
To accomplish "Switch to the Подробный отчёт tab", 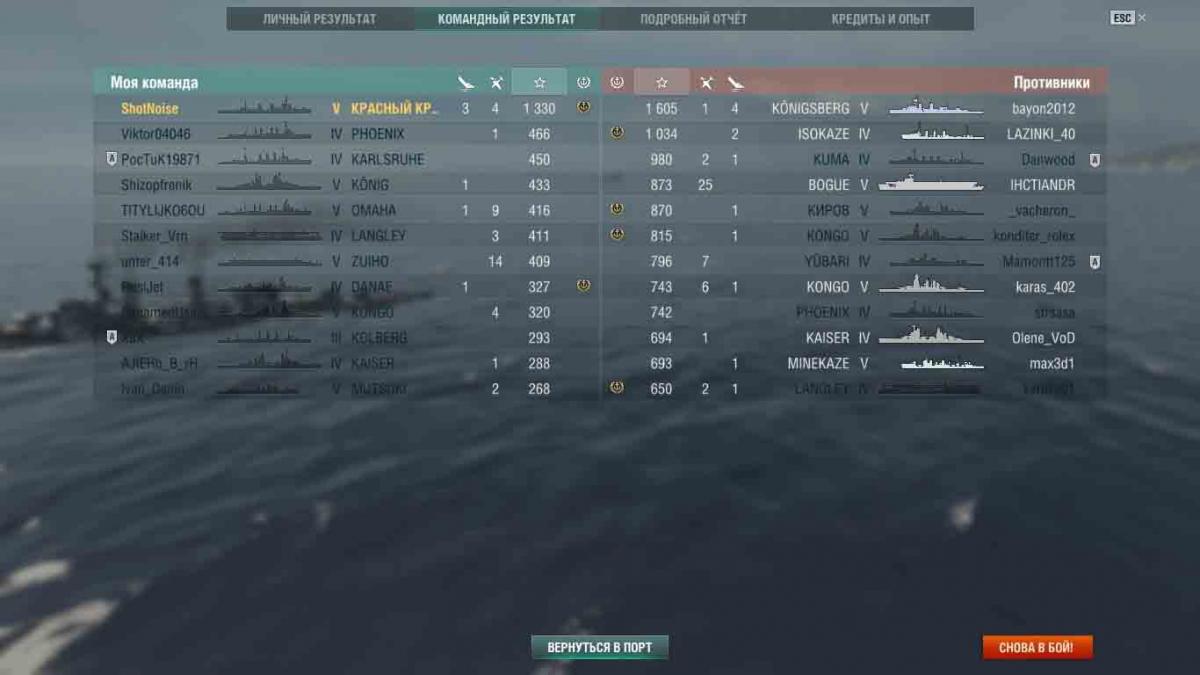I will pos(693,19).
